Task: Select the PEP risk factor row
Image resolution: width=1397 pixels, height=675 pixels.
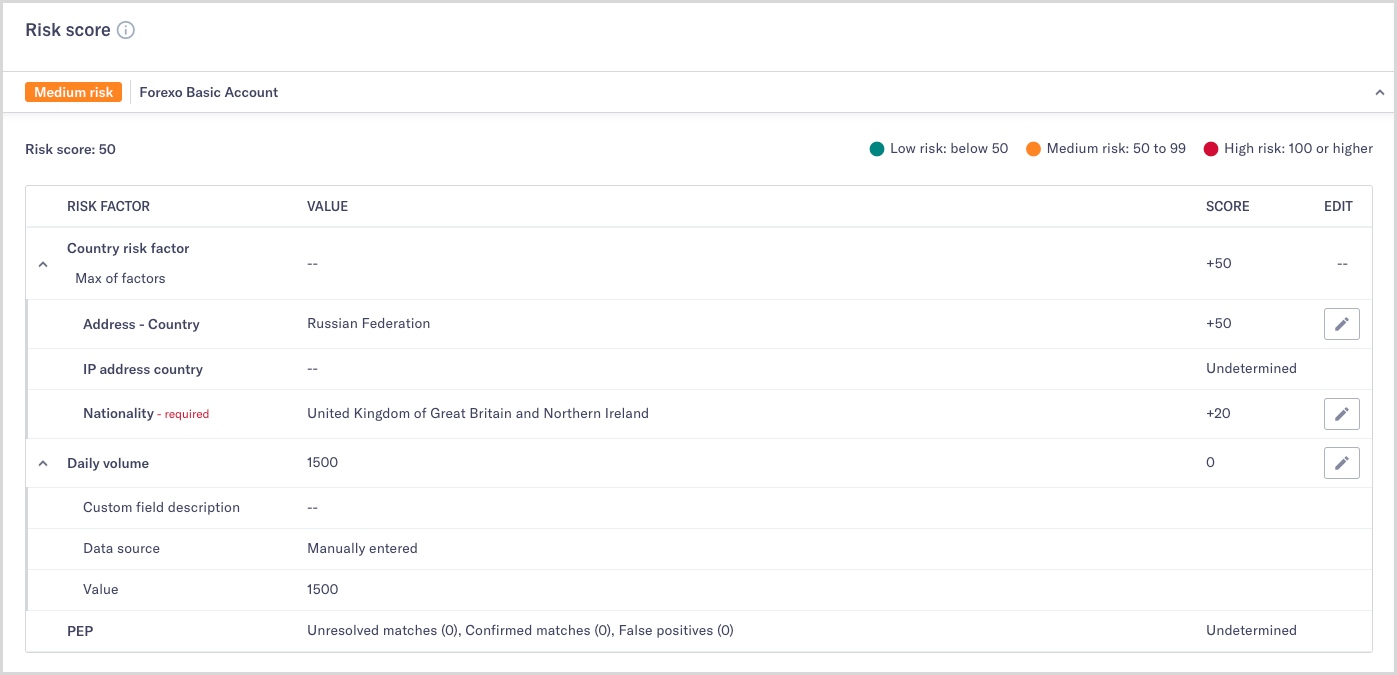Action: [x=80, y=630]
